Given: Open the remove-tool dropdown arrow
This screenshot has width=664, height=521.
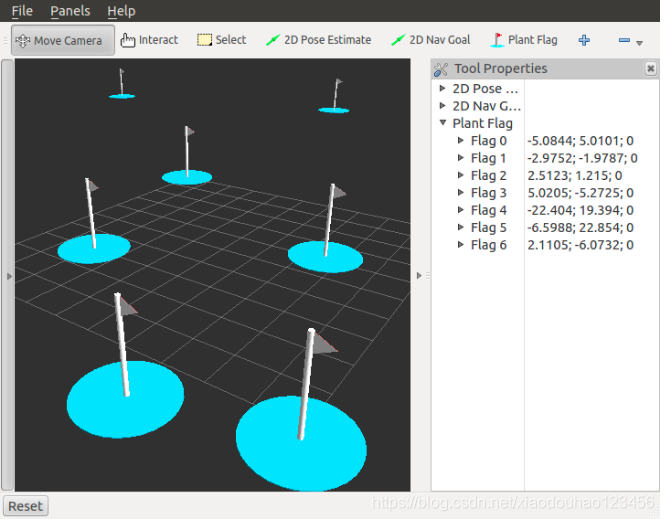Looking at the screenshot, I should (x=640, y=43).
